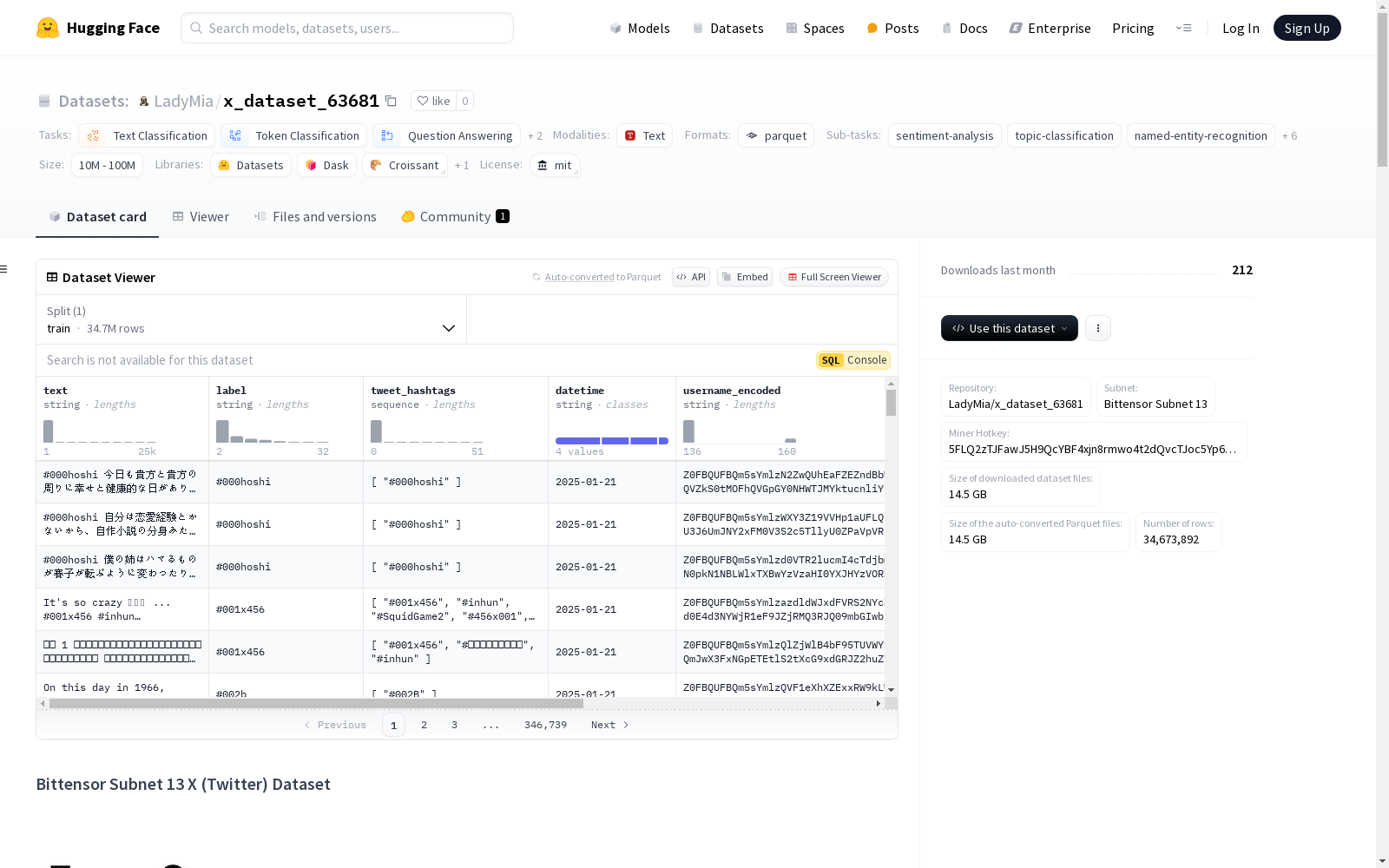This screenshot has height=868, width=1389.
Task: Expand the Split train dropdown
Action: tap(252, 319)
